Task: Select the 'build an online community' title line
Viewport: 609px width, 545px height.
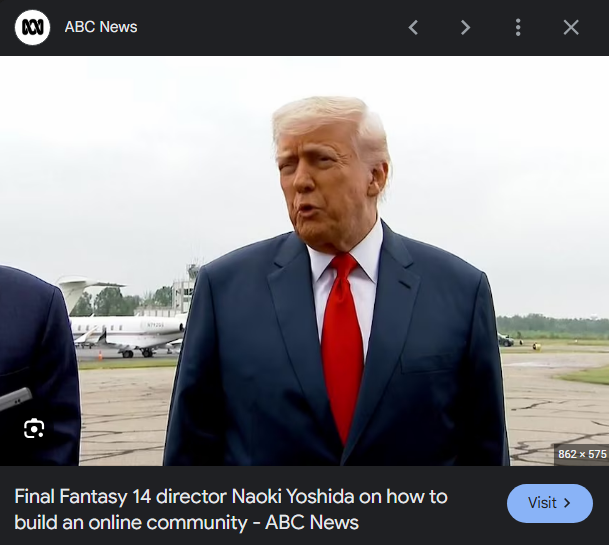Action: point(186,522)
